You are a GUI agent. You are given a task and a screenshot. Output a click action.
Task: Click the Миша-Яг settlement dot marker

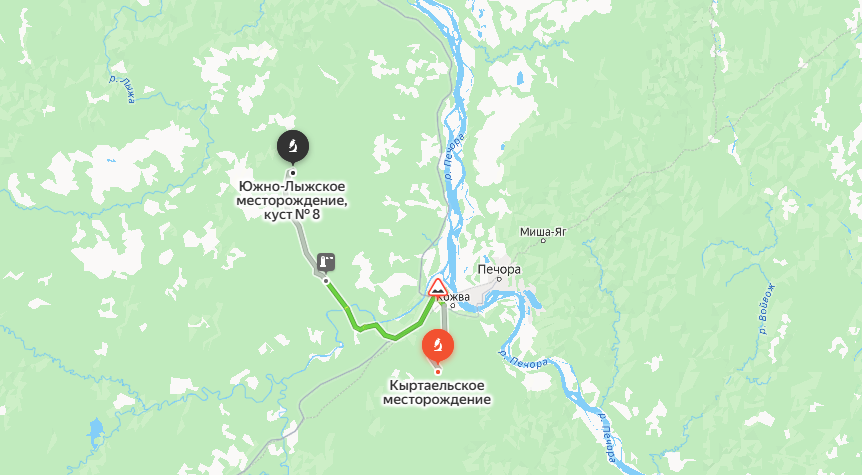[x=543, y=240]
